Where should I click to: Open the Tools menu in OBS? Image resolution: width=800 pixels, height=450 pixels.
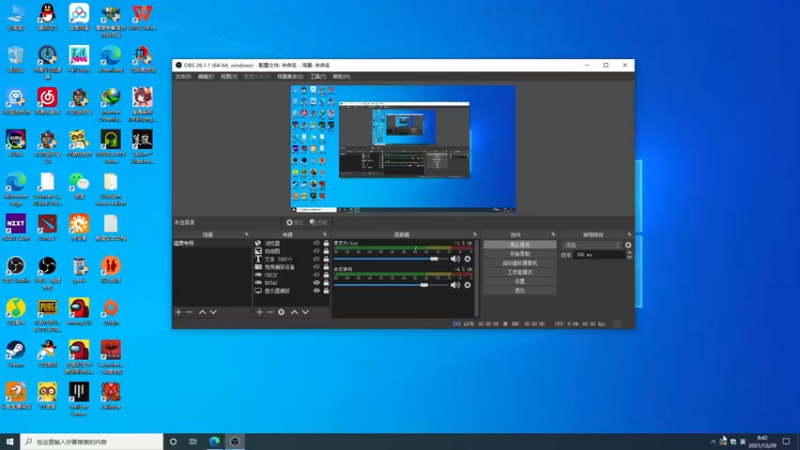pos(318,77)
